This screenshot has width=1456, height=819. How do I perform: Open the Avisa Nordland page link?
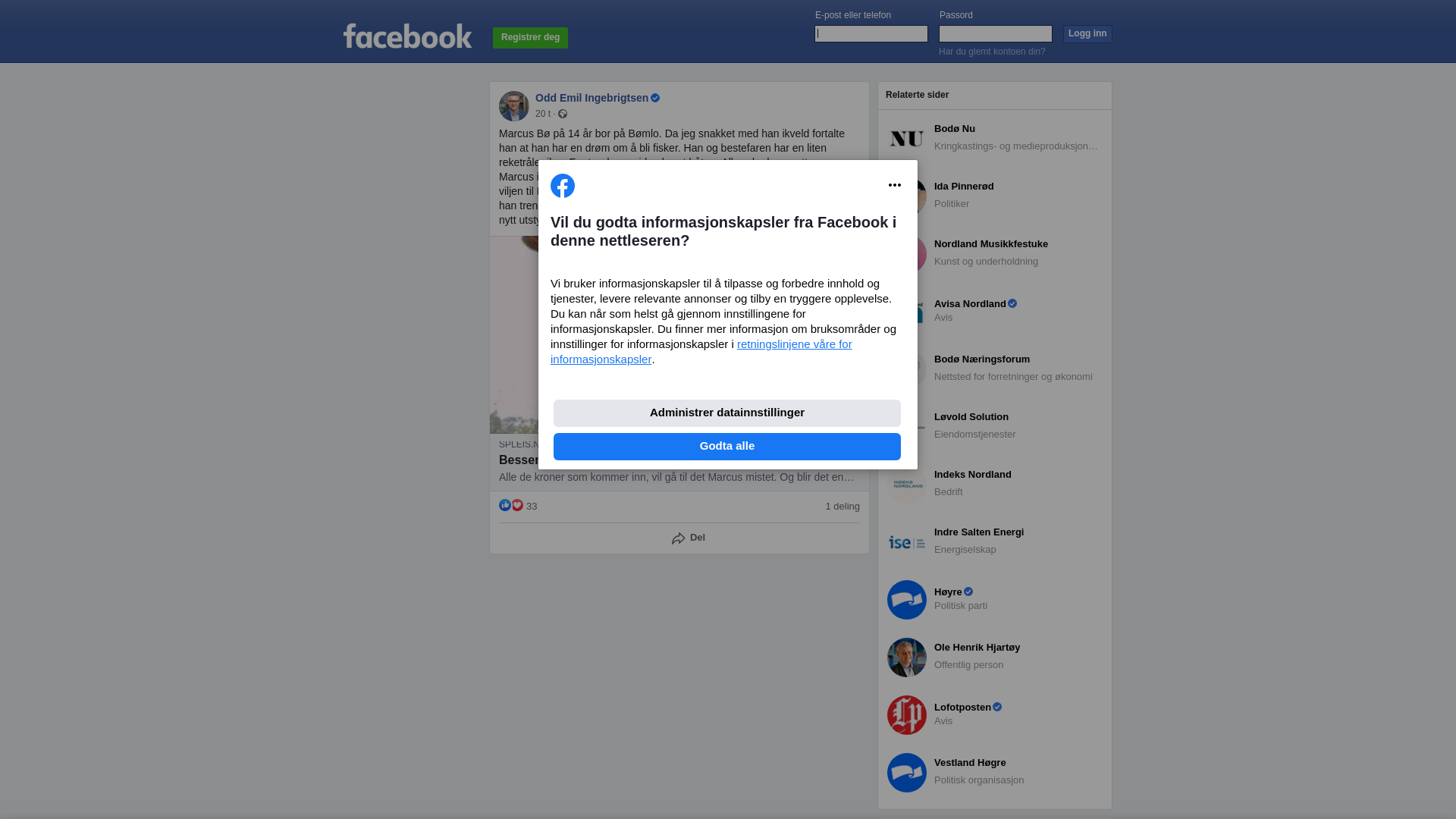point(970,304)
